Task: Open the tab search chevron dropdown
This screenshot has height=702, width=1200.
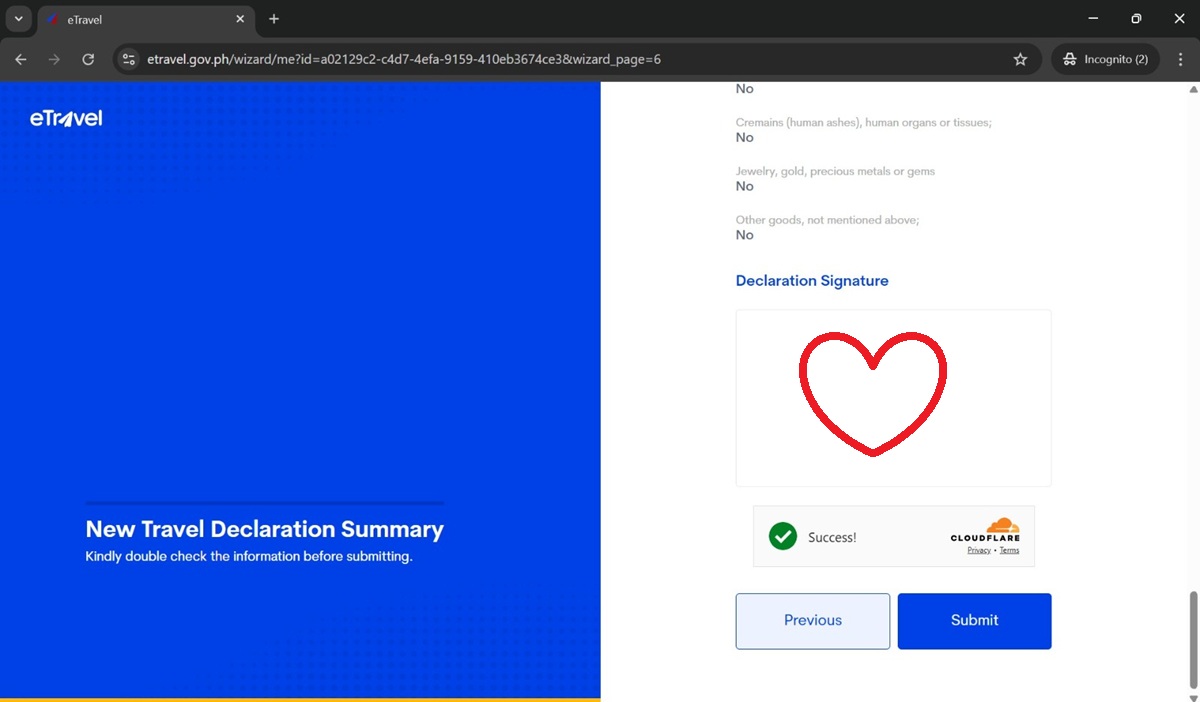Action: pos(18,18)
